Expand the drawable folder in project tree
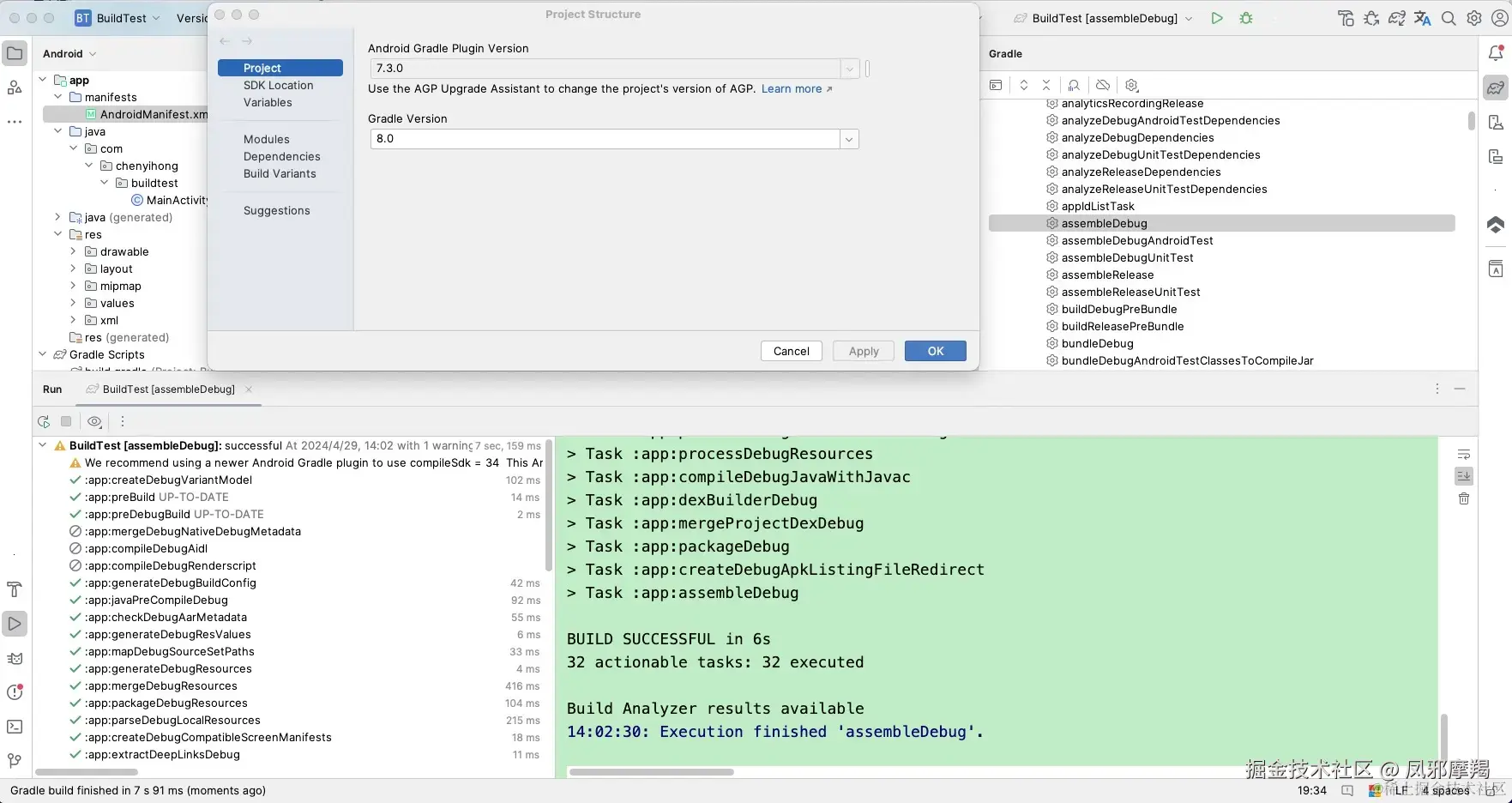The height and width of the screenshot is (803, 1512). 74,251
